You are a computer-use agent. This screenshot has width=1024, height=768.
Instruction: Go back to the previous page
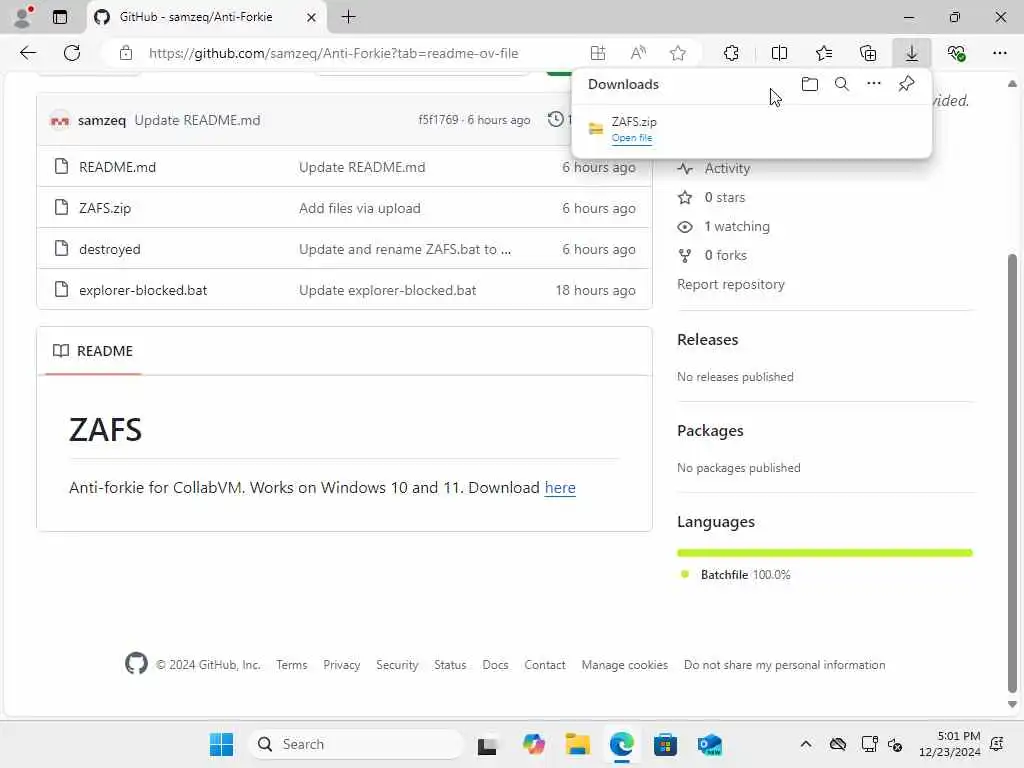pyautogui.click(x=28, y=53)
